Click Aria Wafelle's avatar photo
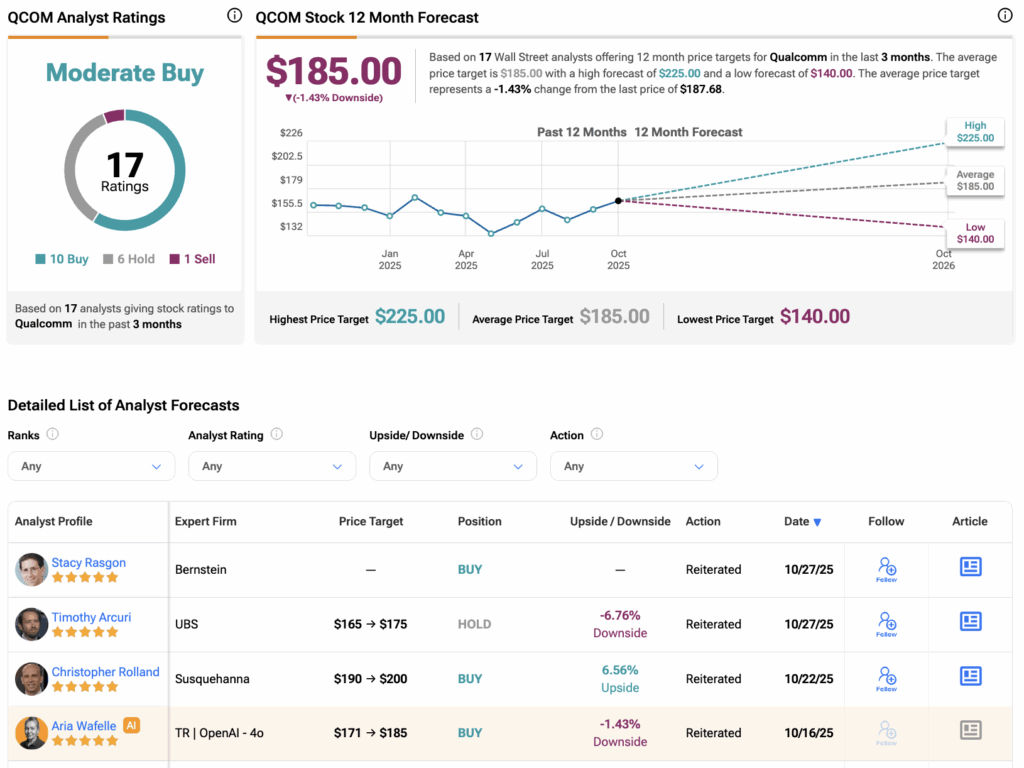The image size is (1024, 768). pos(31,733)
